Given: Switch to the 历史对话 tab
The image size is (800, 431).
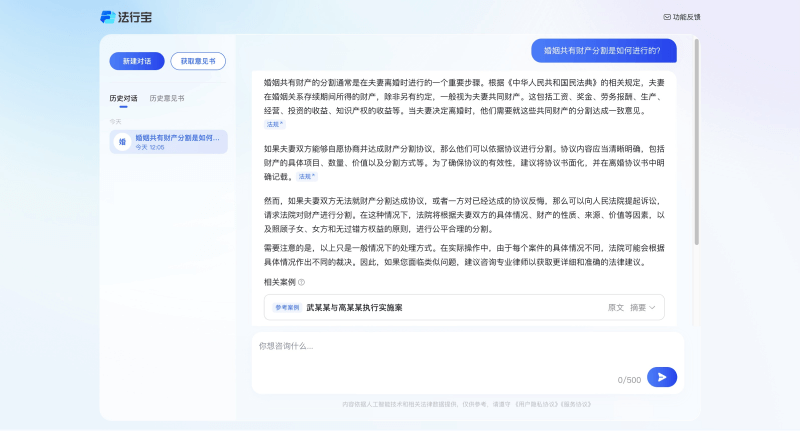Looking at the screenshot, I should pyautogui.click(x=124, y=99).
